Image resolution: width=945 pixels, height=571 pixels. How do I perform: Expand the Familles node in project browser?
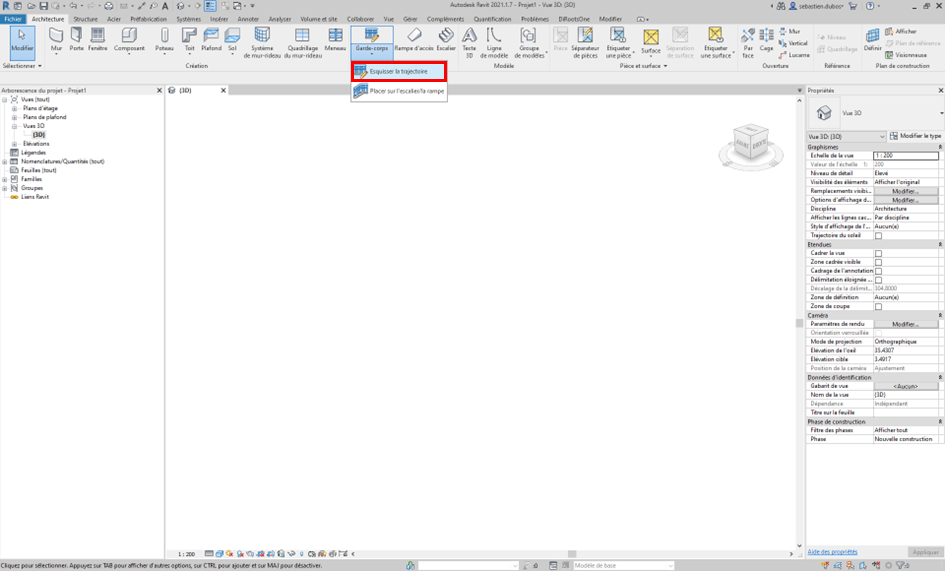pos(5,179)
